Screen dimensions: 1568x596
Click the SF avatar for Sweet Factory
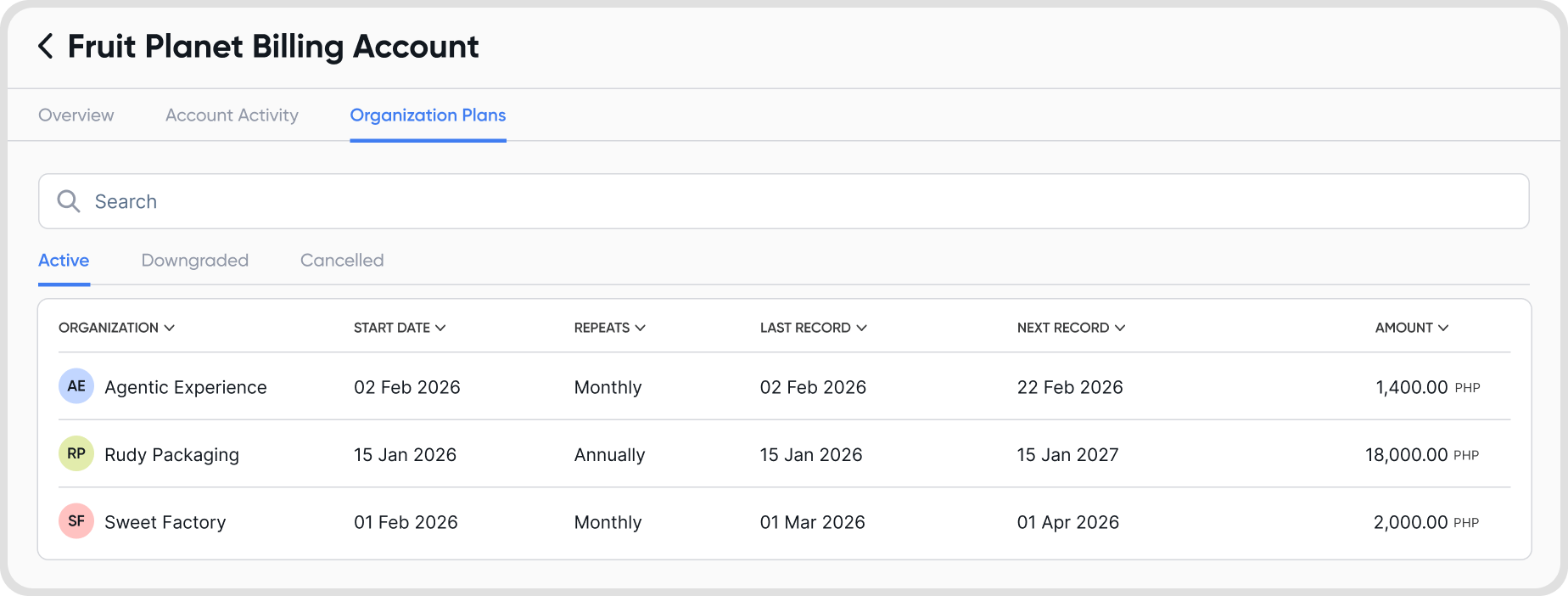76,521
